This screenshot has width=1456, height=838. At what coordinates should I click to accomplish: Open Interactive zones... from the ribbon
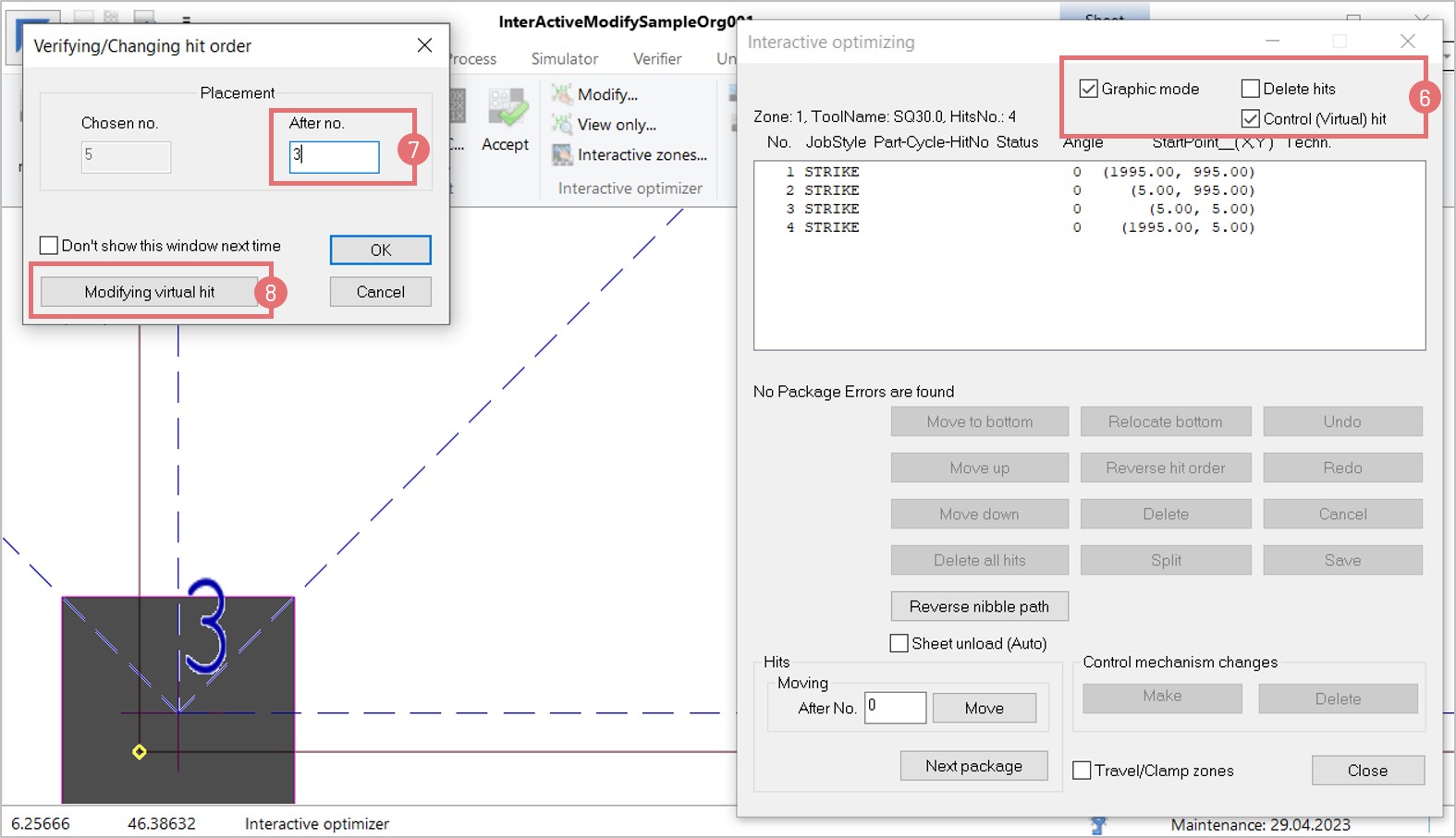click(x=641, y=155)
